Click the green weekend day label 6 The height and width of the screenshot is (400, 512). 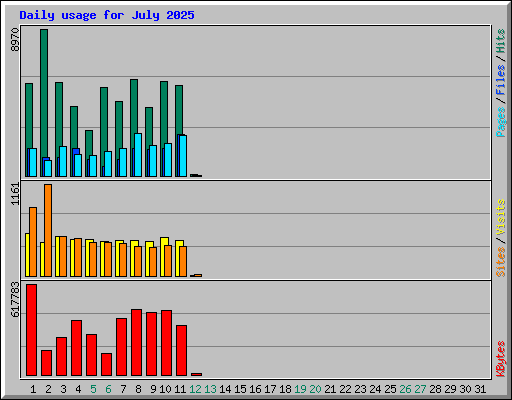pos(108,389)
